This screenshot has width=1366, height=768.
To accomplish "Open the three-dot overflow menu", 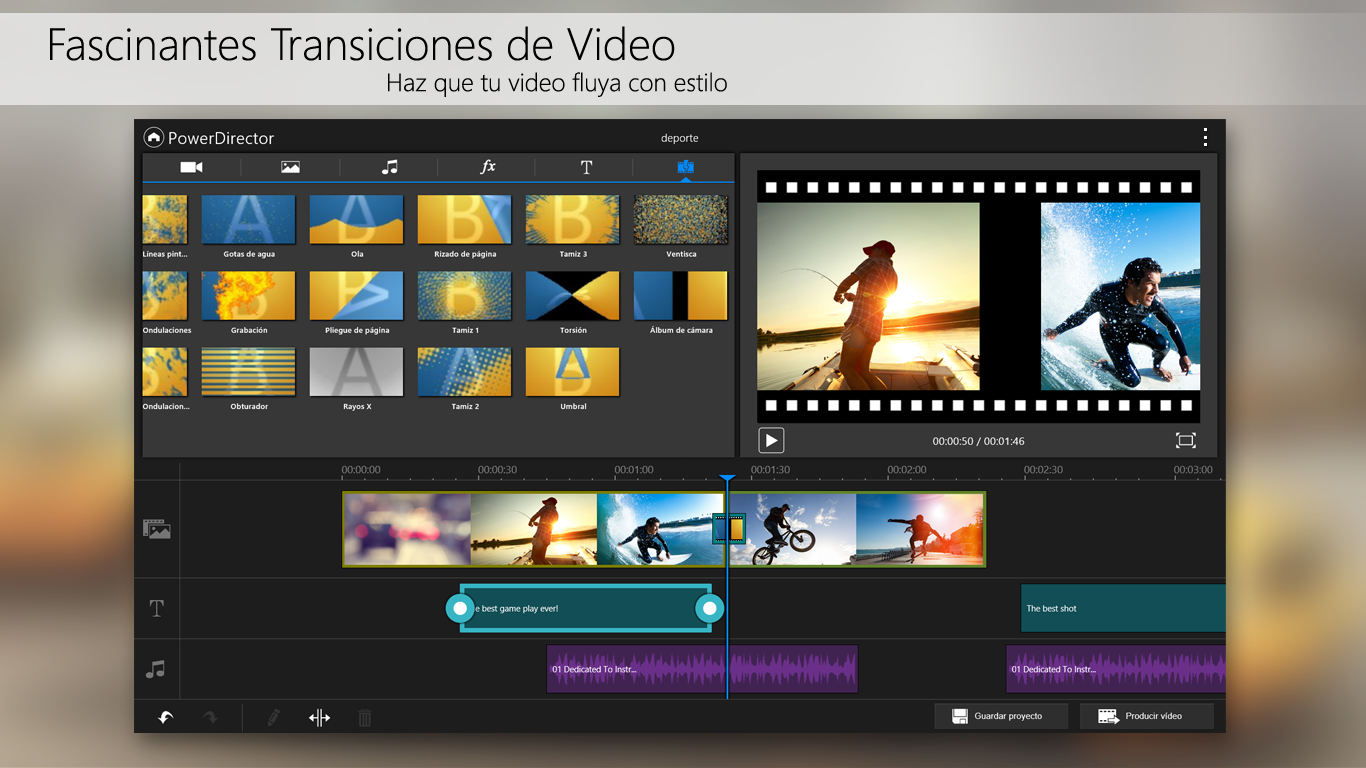I will pyautogui.click(x=1205, y=137).
